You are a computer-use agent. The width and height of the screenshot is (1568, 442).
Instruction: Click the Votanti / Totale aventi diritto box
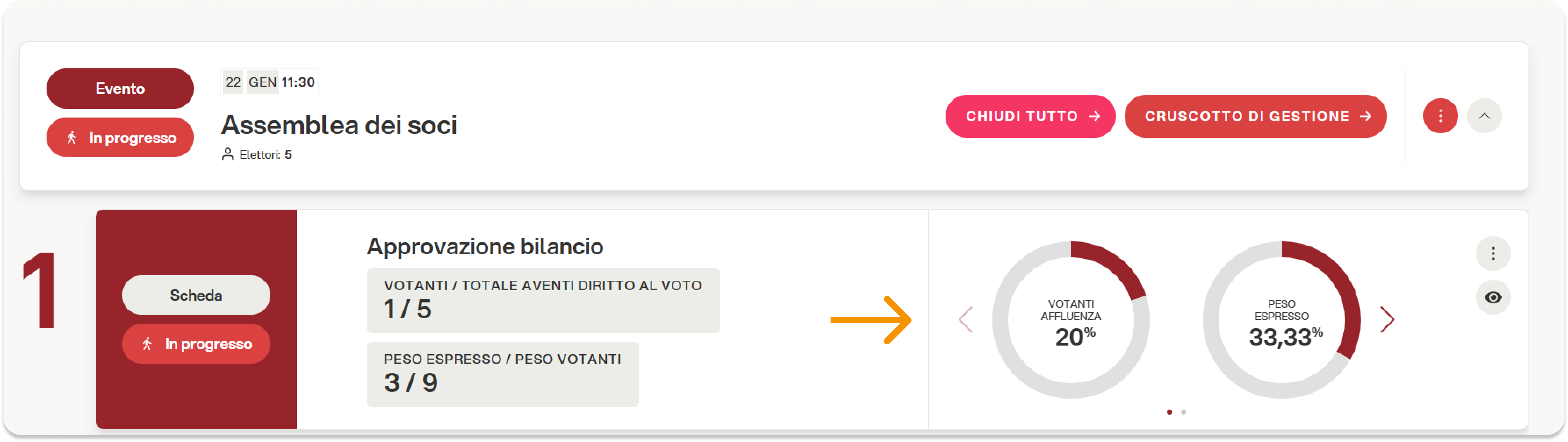tap(543, 300)
